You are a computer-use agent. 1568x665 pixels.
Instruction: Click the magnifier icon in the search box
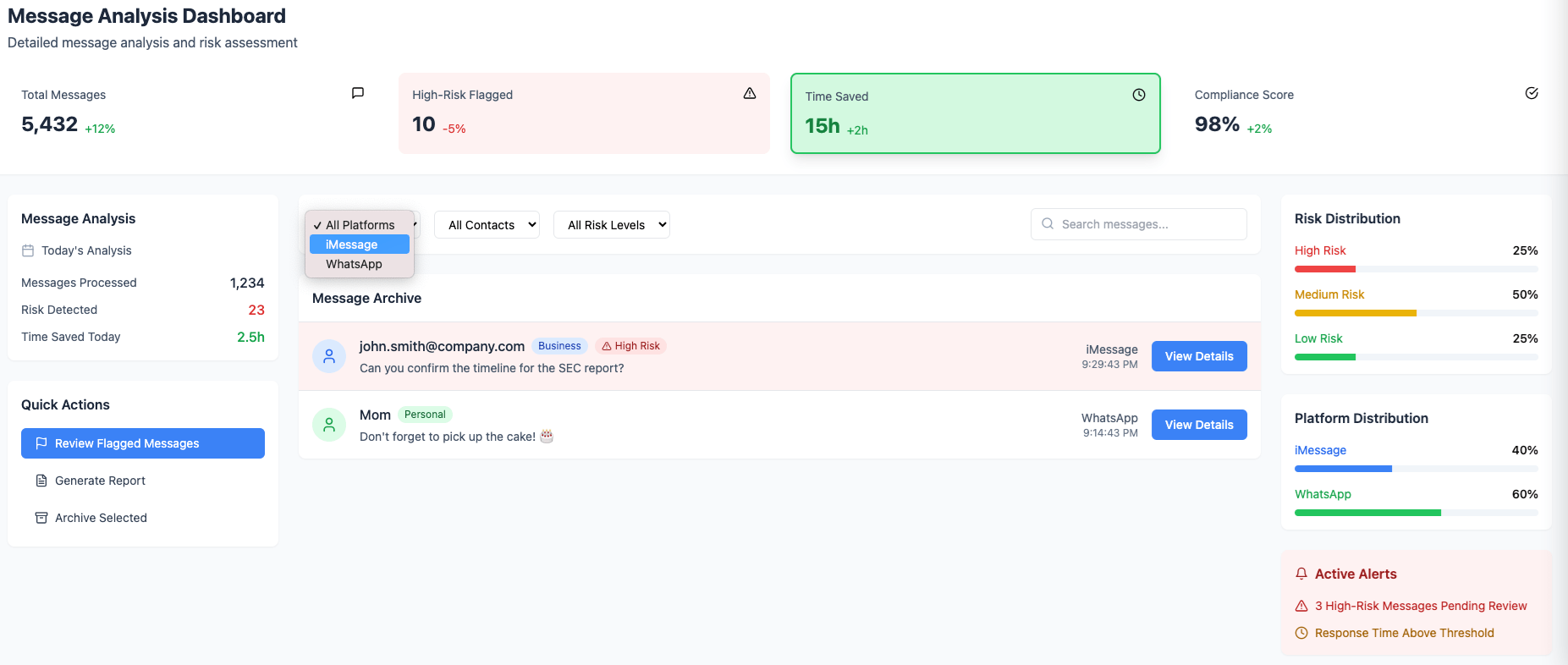click(1048, 223)
